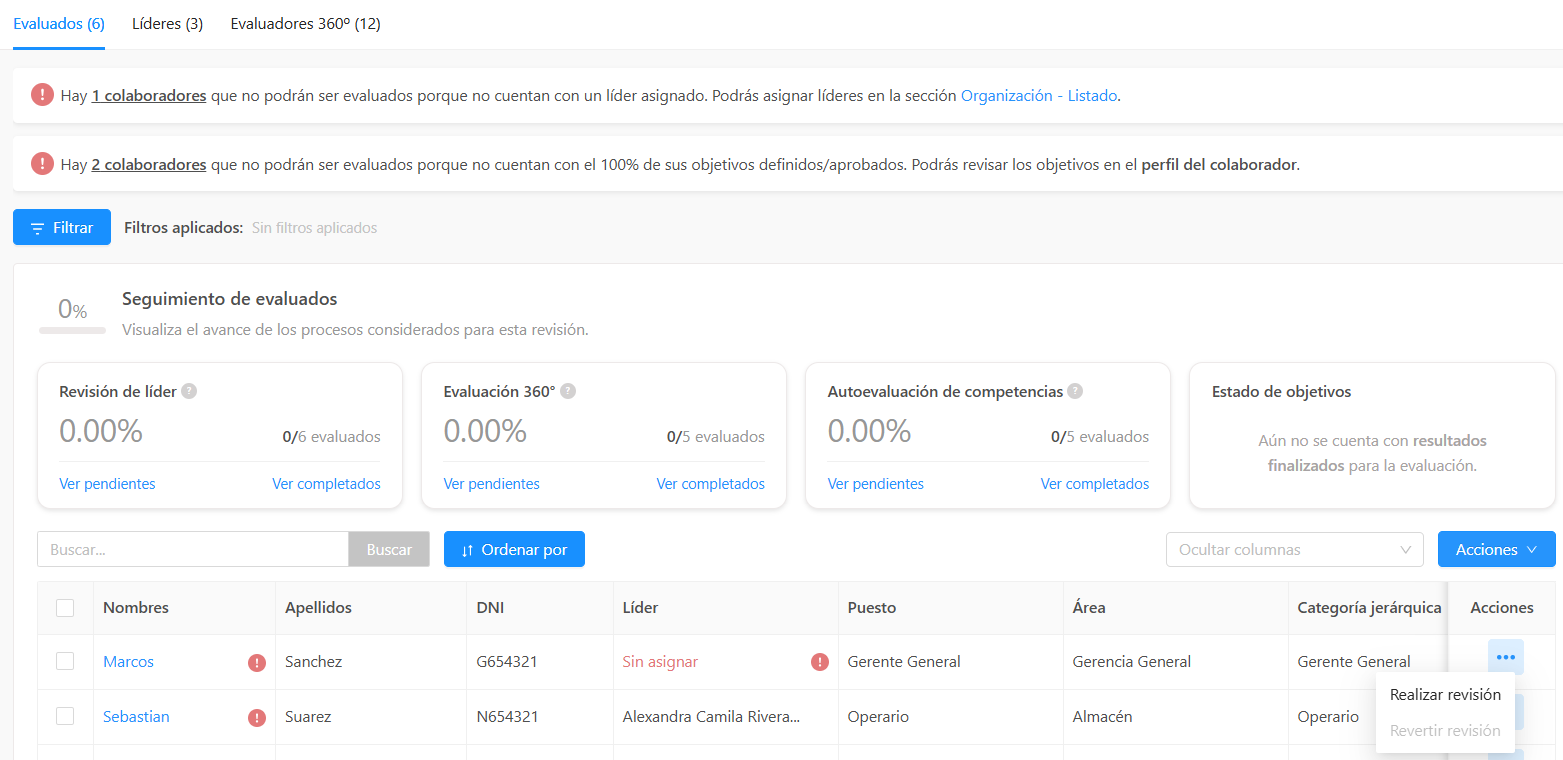The height and width of the screenshot is (760, 1563).
Task: Switch to Evaluadores 360° (12) tab
Action: pos(305,23)
